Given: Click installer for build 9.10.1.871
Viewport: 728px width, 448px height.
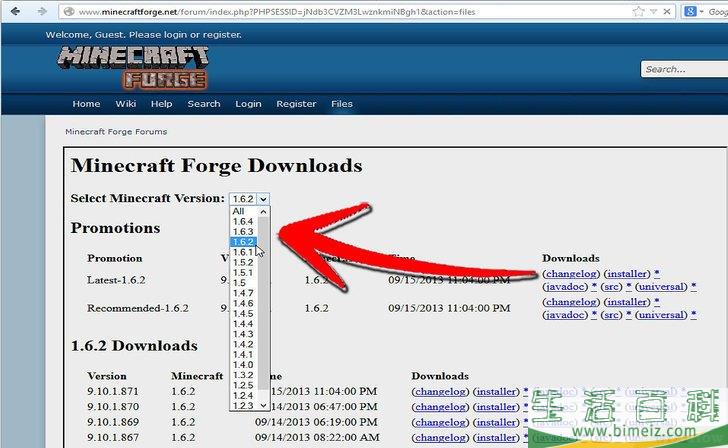Looking at the screenshot, I should [496, 392].
